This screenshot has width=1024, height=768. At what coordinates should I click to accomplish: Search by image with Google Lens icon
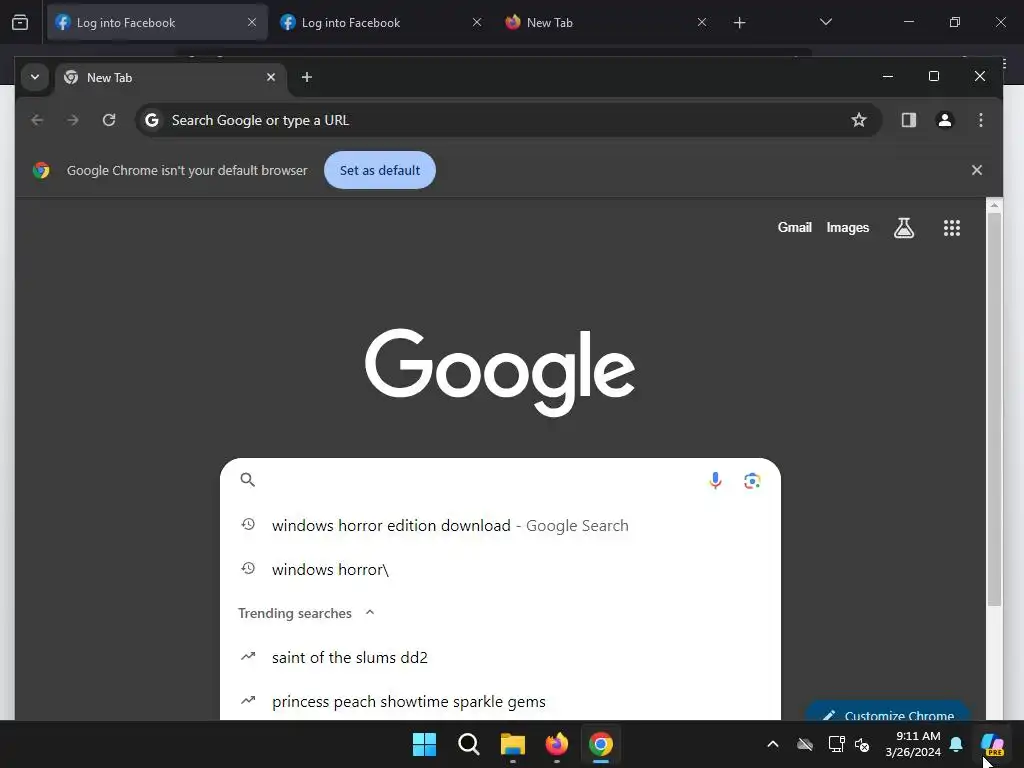point(752,481)
